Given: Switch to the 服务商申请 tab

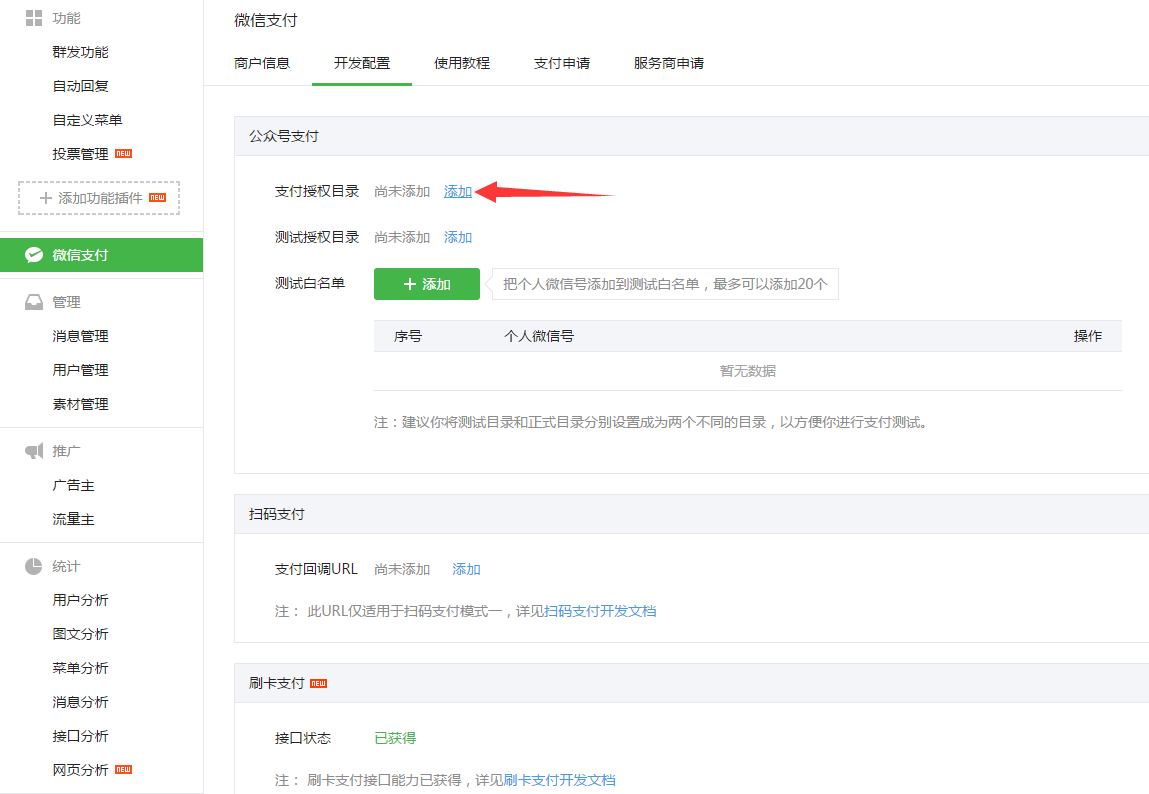Looking at the screenshot, I should pos(669,63).
